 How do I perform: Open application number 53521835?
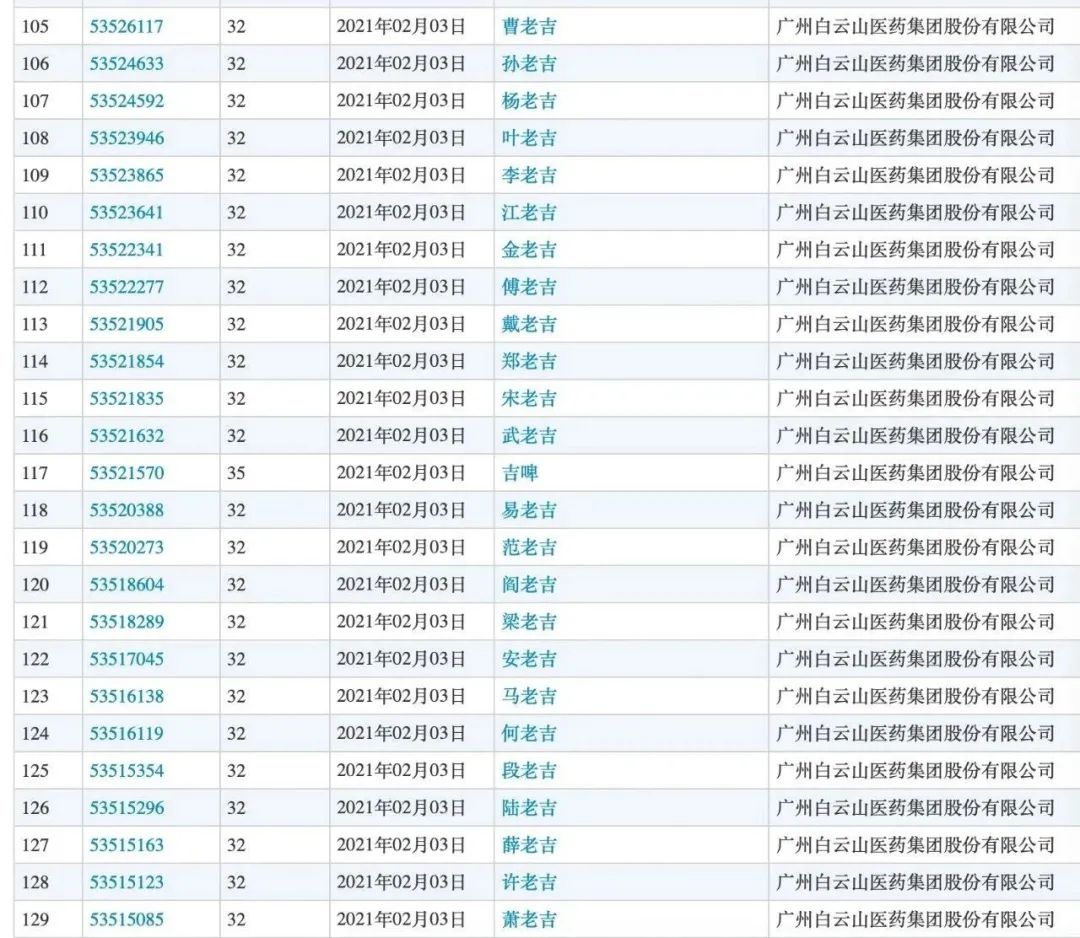(127, 399)
